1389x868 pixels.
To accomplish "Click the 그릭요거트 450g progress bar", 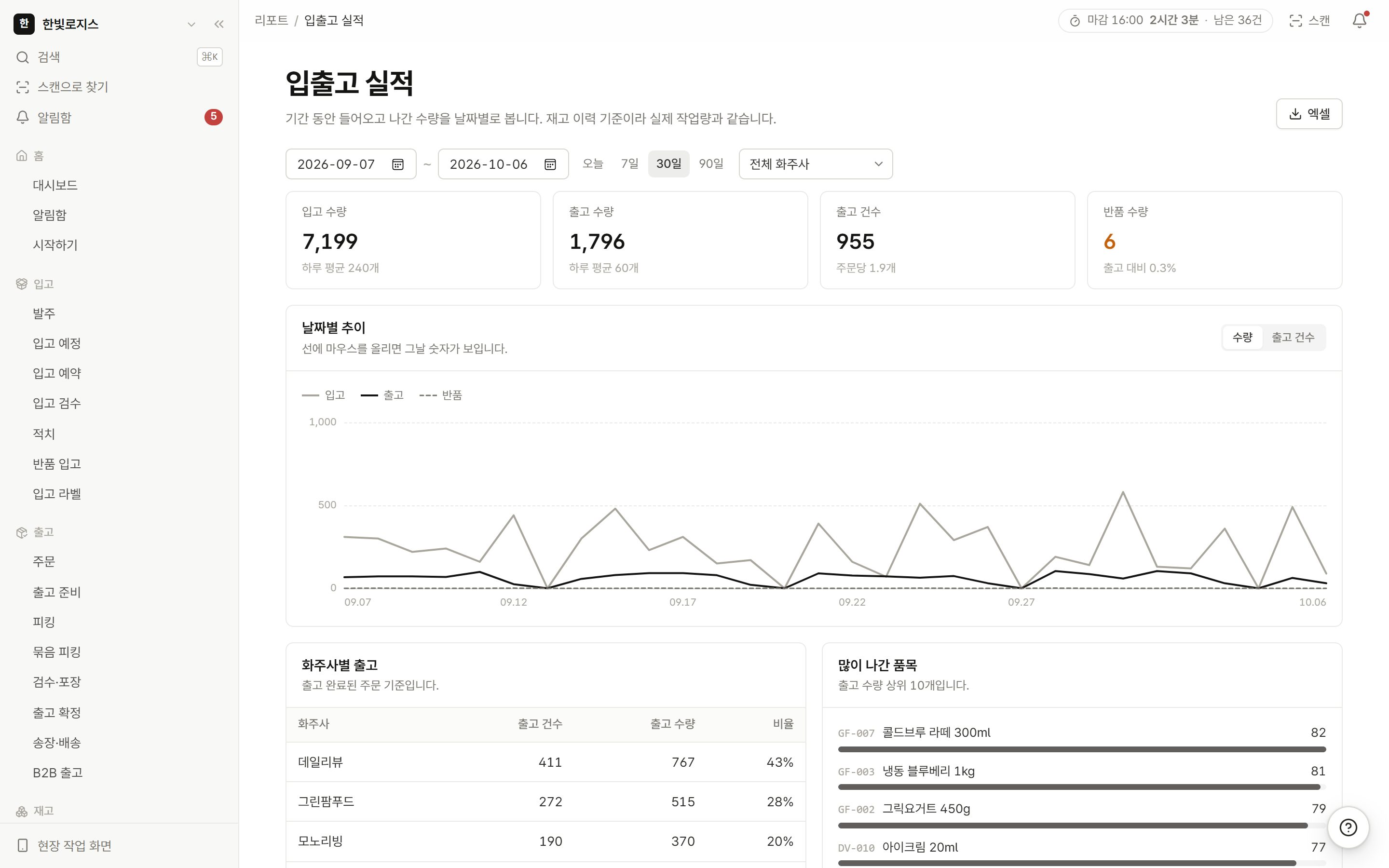I will (1081, 826).
